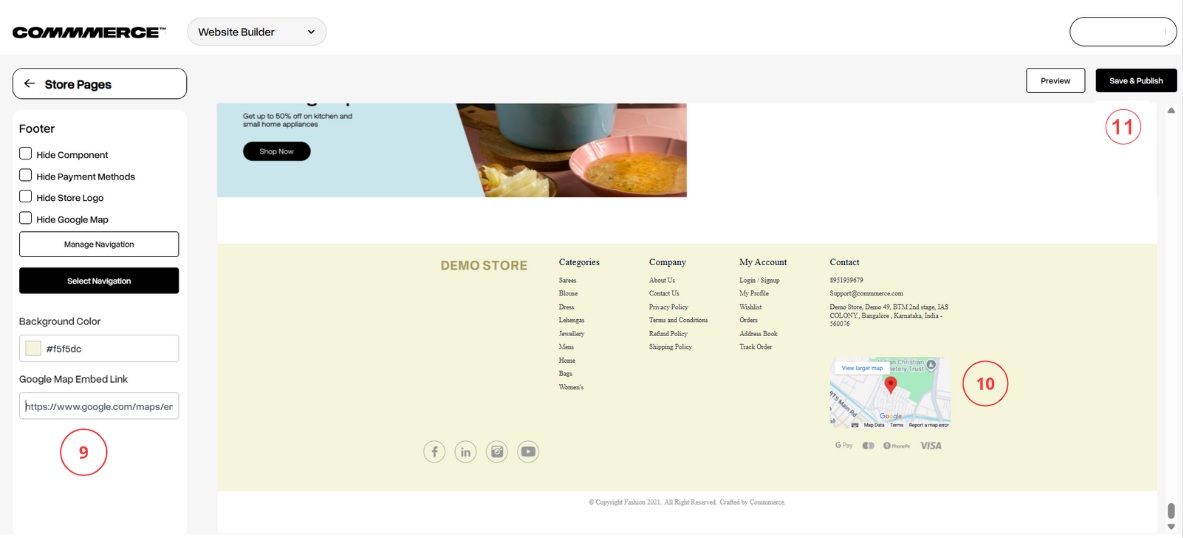Click the red map pin marker
The image size is (1183, 538).
[x=891, y=385]
